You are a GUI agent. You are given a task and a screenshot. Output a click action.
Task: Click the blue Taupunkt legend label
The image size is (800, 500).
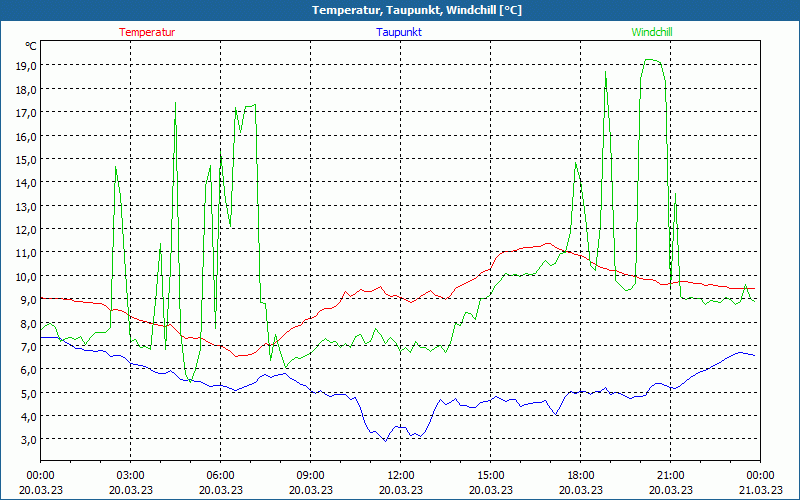pyautogui.click(x=399, y=32)
